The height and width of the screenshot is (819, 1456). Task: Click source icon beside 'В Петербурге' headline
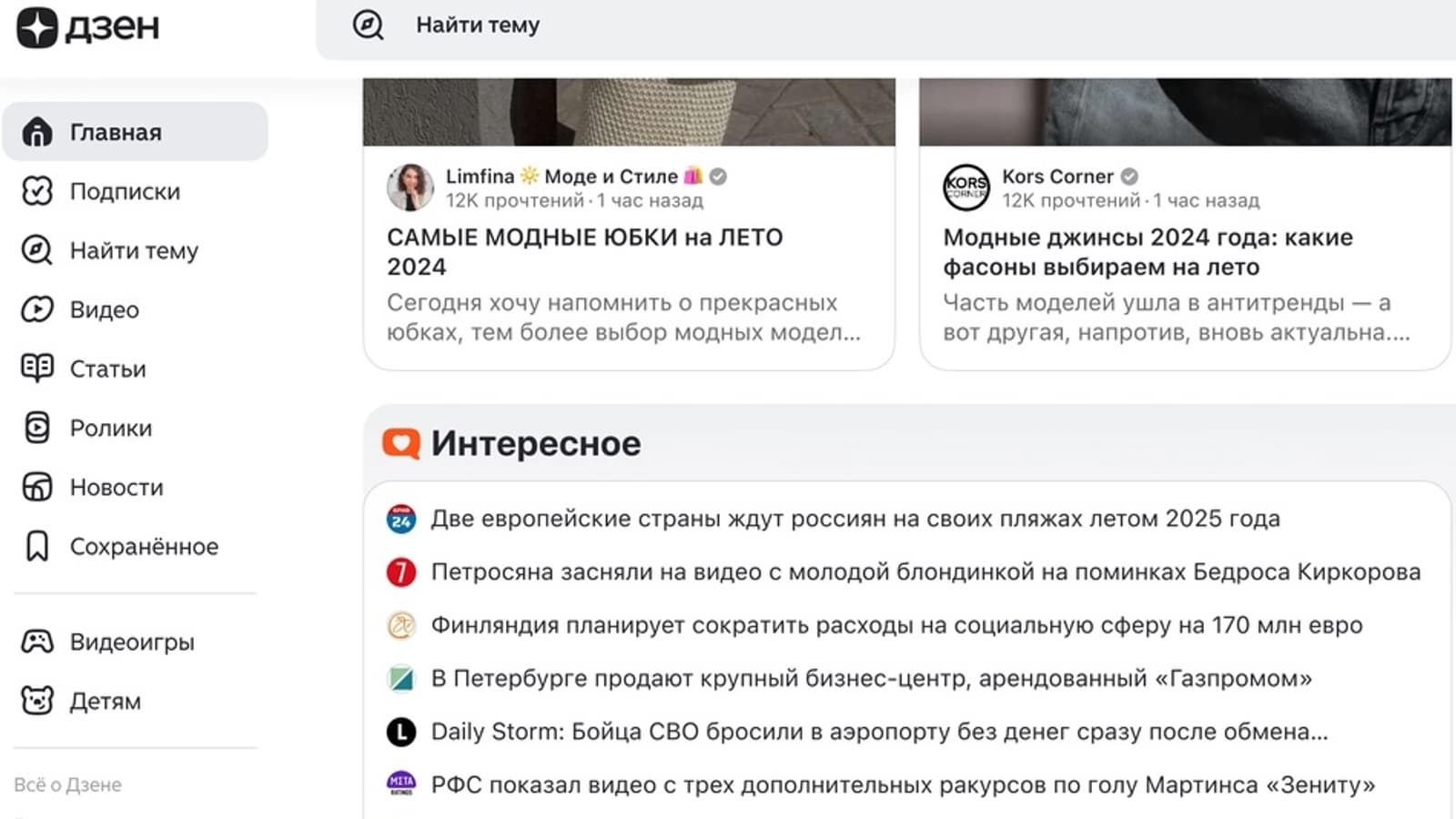click(401, 678)
